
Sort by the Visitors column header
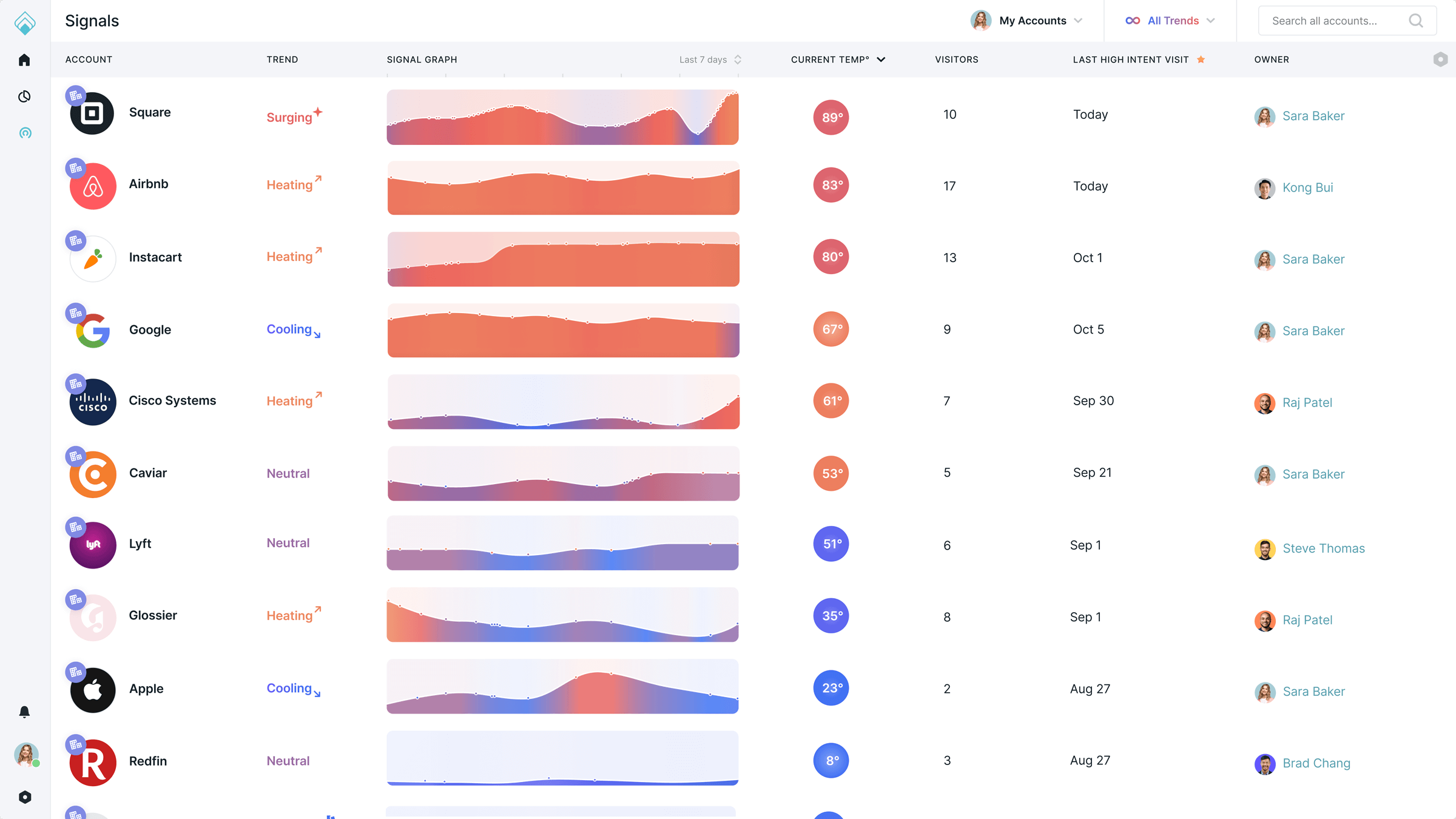point(956,59)
